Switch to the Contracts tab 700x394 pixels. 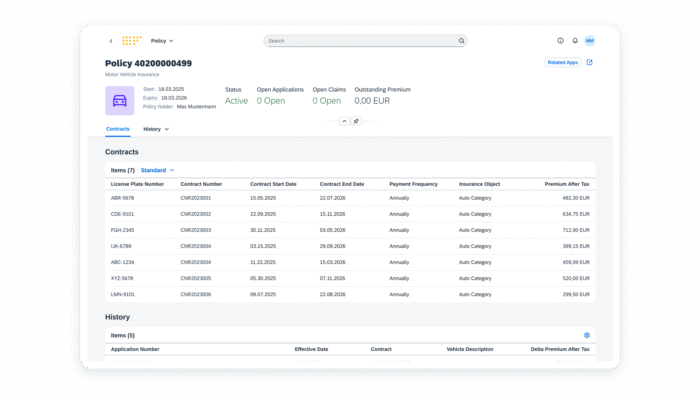(x=118, y=129)
